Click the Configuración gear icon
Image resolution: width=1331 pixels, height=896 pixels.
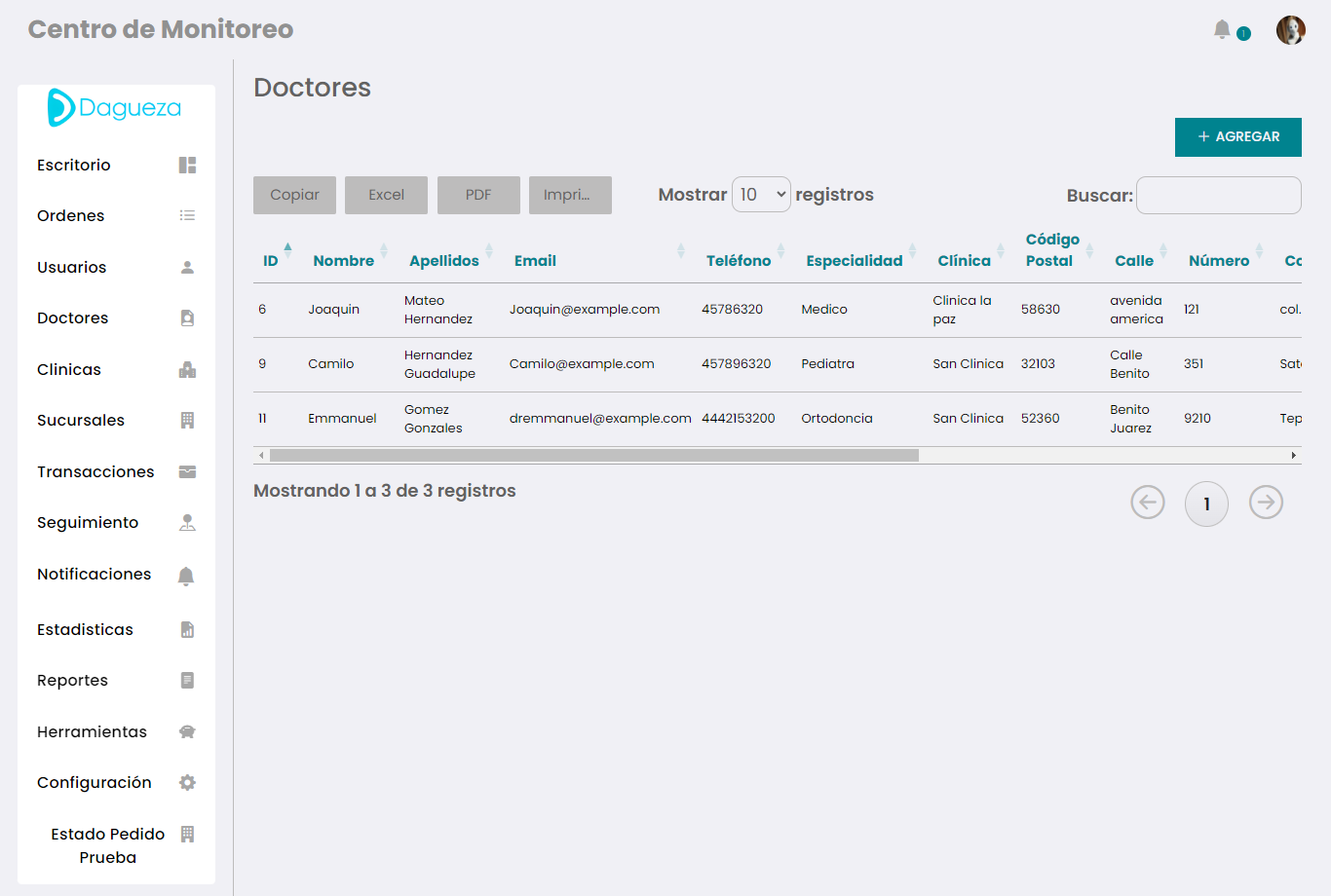click(x=186, y=784)
